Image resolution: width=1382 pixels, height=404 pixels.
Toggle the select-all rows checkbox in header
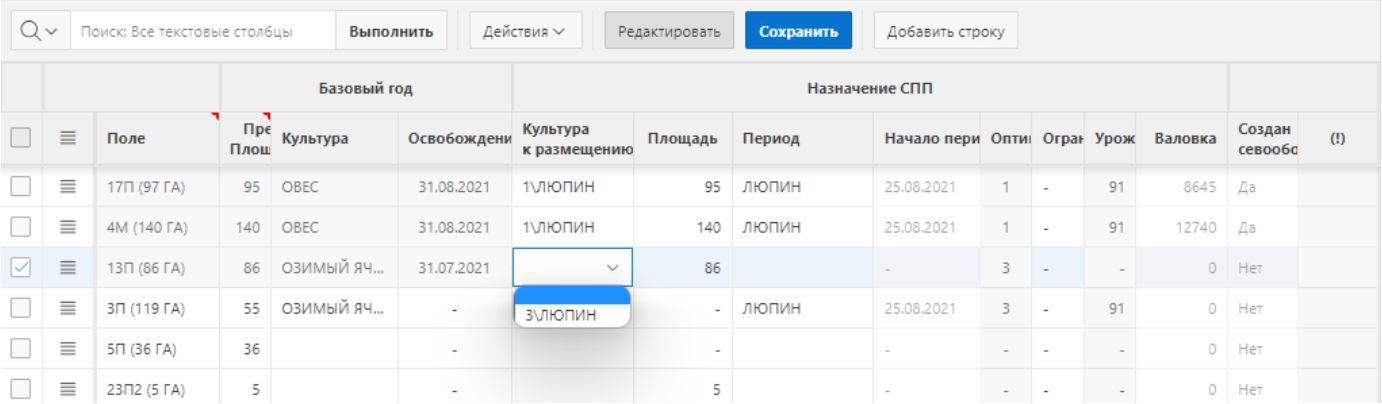tap(21, 139)
